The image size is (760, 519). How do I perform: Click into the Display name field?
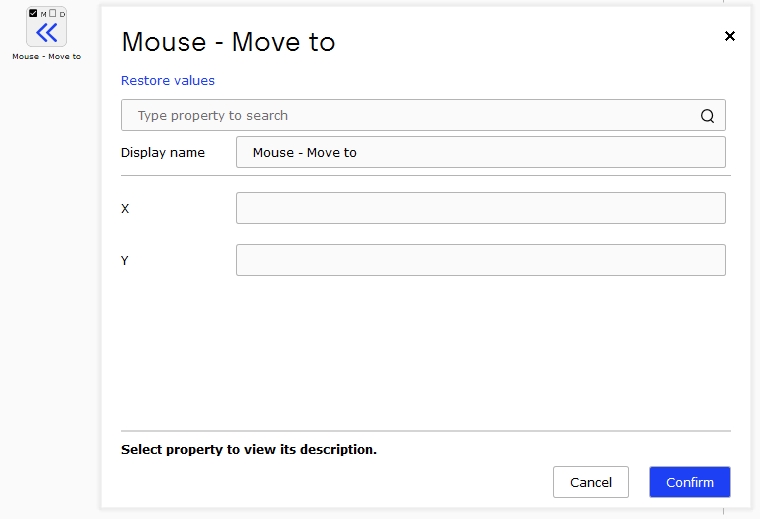(481, 152)
